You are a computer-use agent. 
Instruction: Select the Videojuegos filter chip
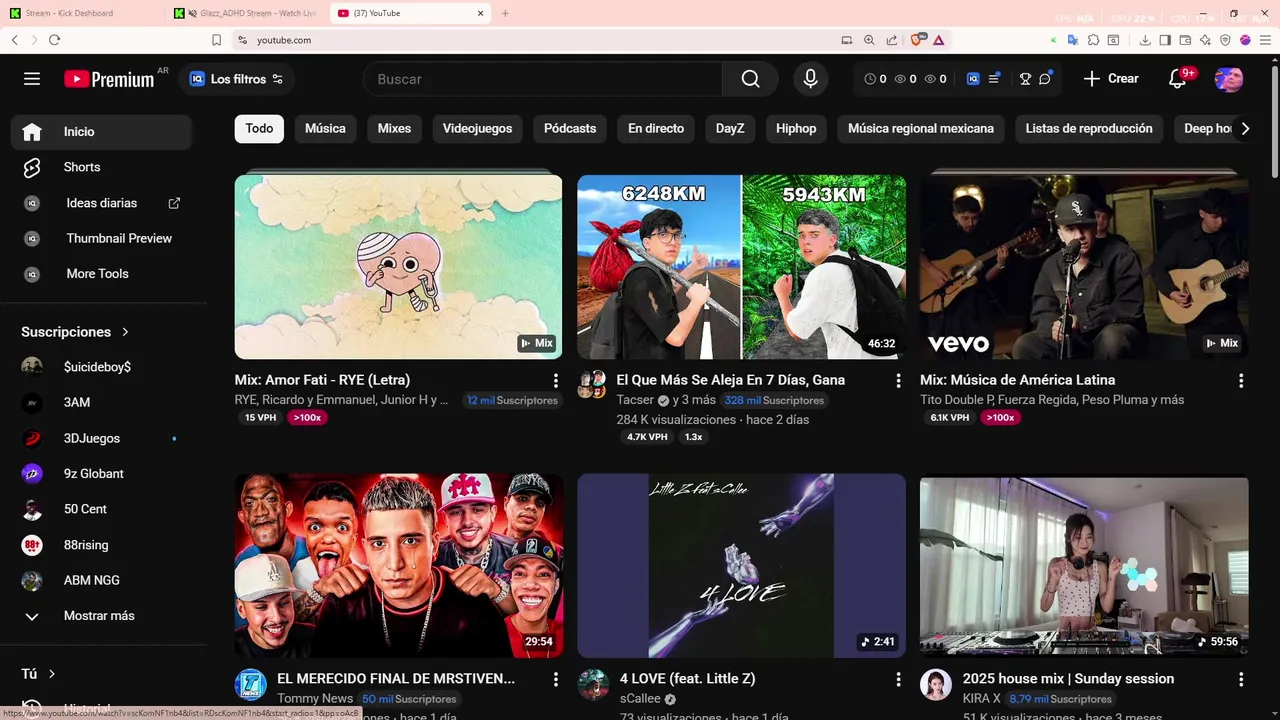(477, 128)
